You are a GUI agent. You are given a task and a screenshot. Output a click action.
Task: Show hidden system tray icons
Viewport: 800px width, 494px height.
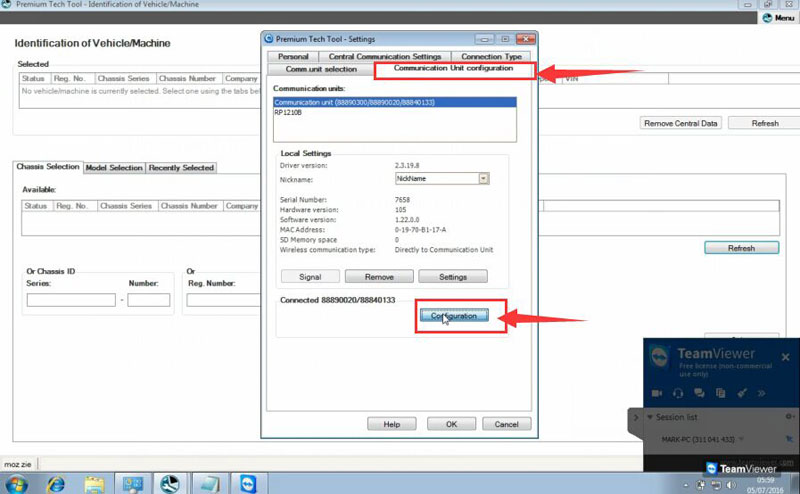pos(686,485)
